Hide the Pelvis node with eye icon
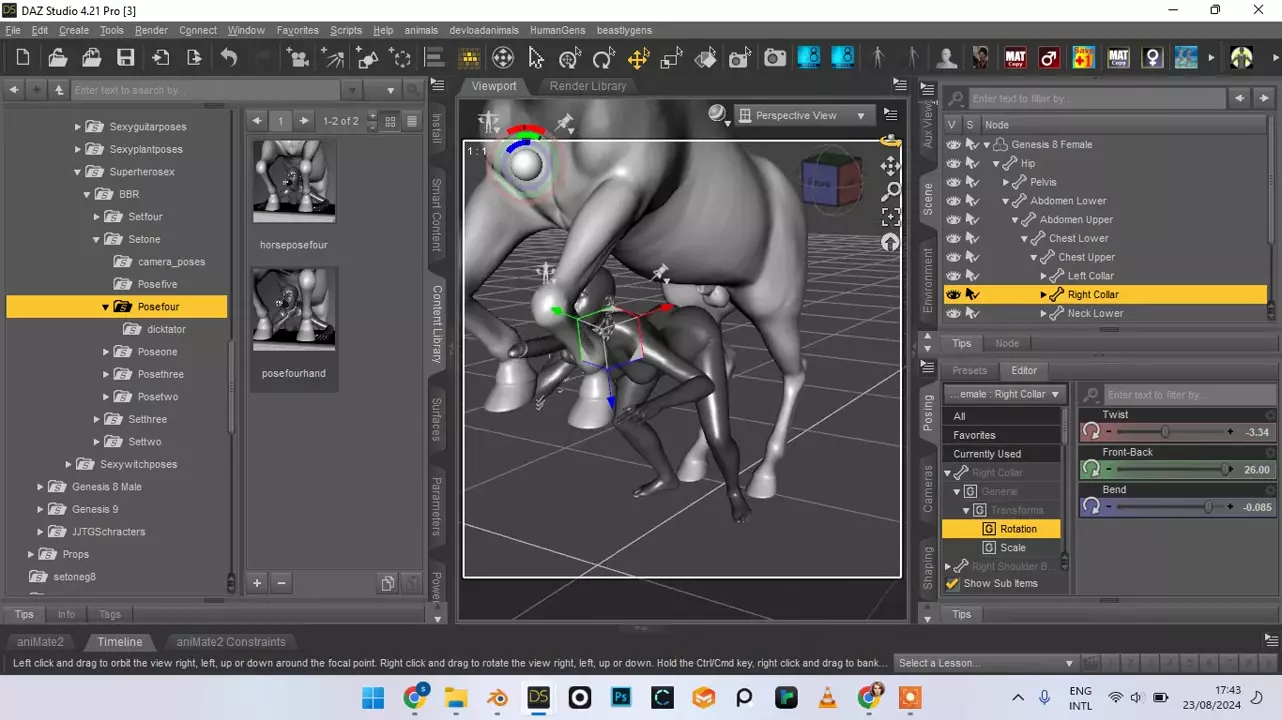 [953, 182]
